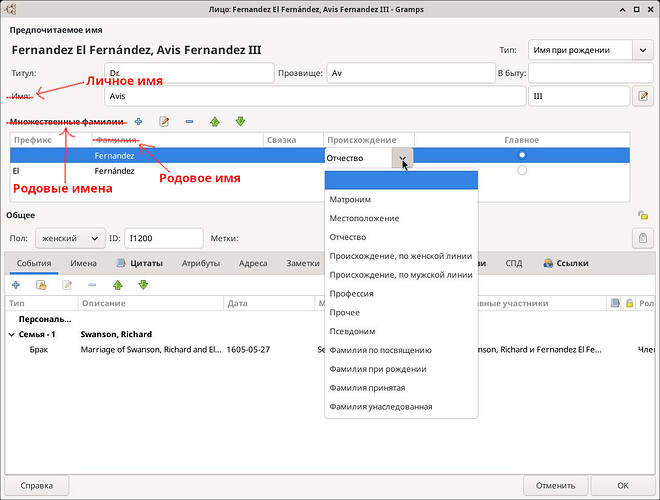Switch to the СПД tab

pos(514,263)
